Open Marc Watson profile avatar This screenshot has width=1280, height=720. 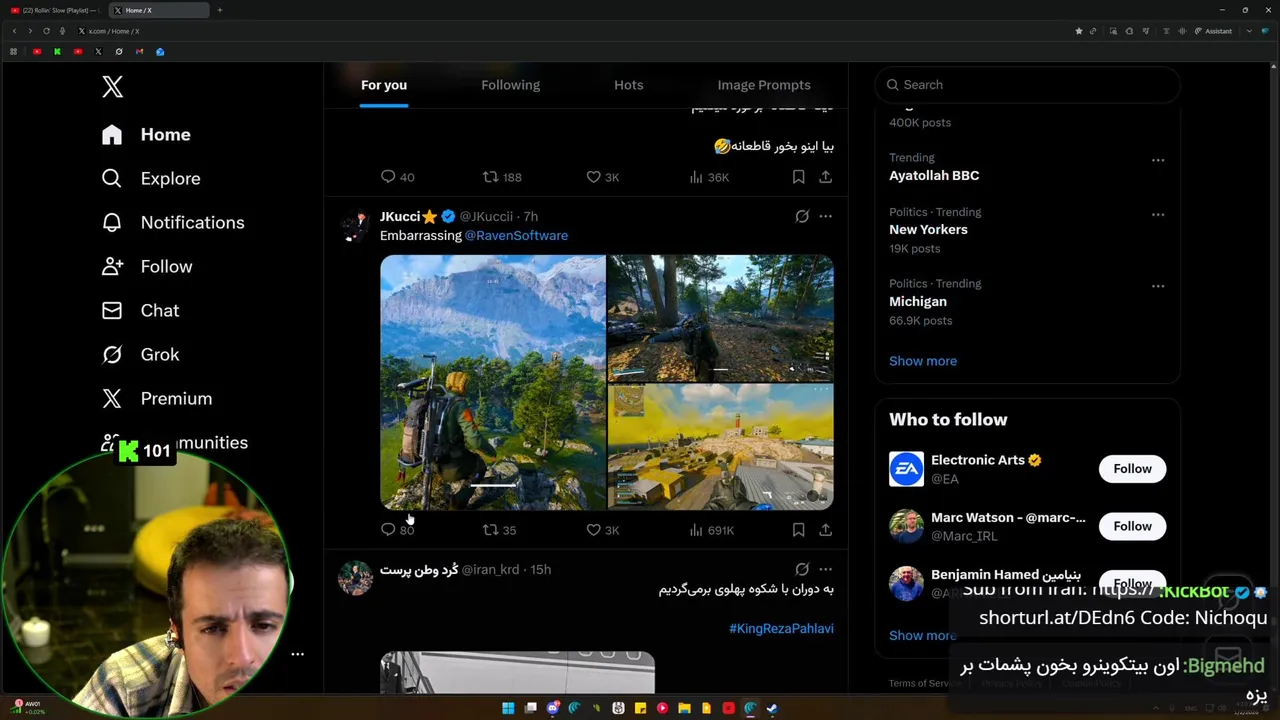[x=906, y=526]
